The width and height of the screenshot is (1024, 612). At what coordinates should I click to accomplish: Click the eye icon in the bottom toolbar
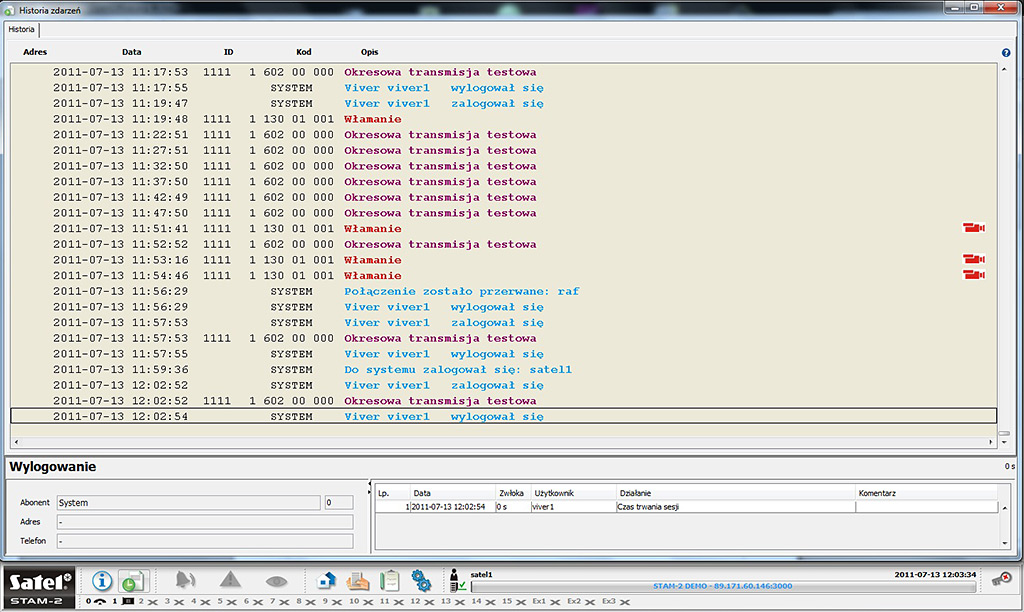pos(276,581)
